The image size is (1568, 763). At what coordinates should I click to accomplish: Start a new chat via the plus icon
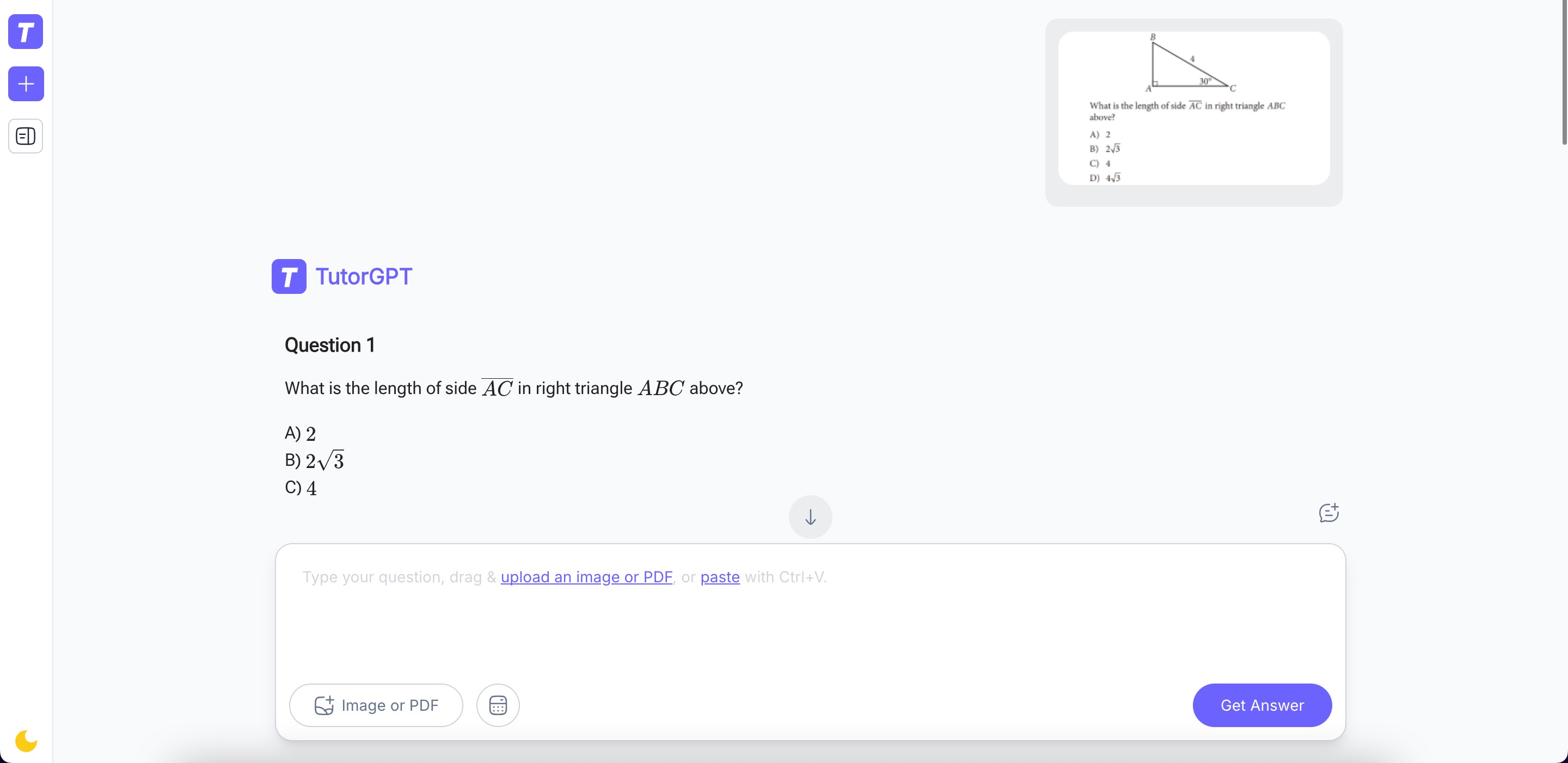click(x=26, y=84)
